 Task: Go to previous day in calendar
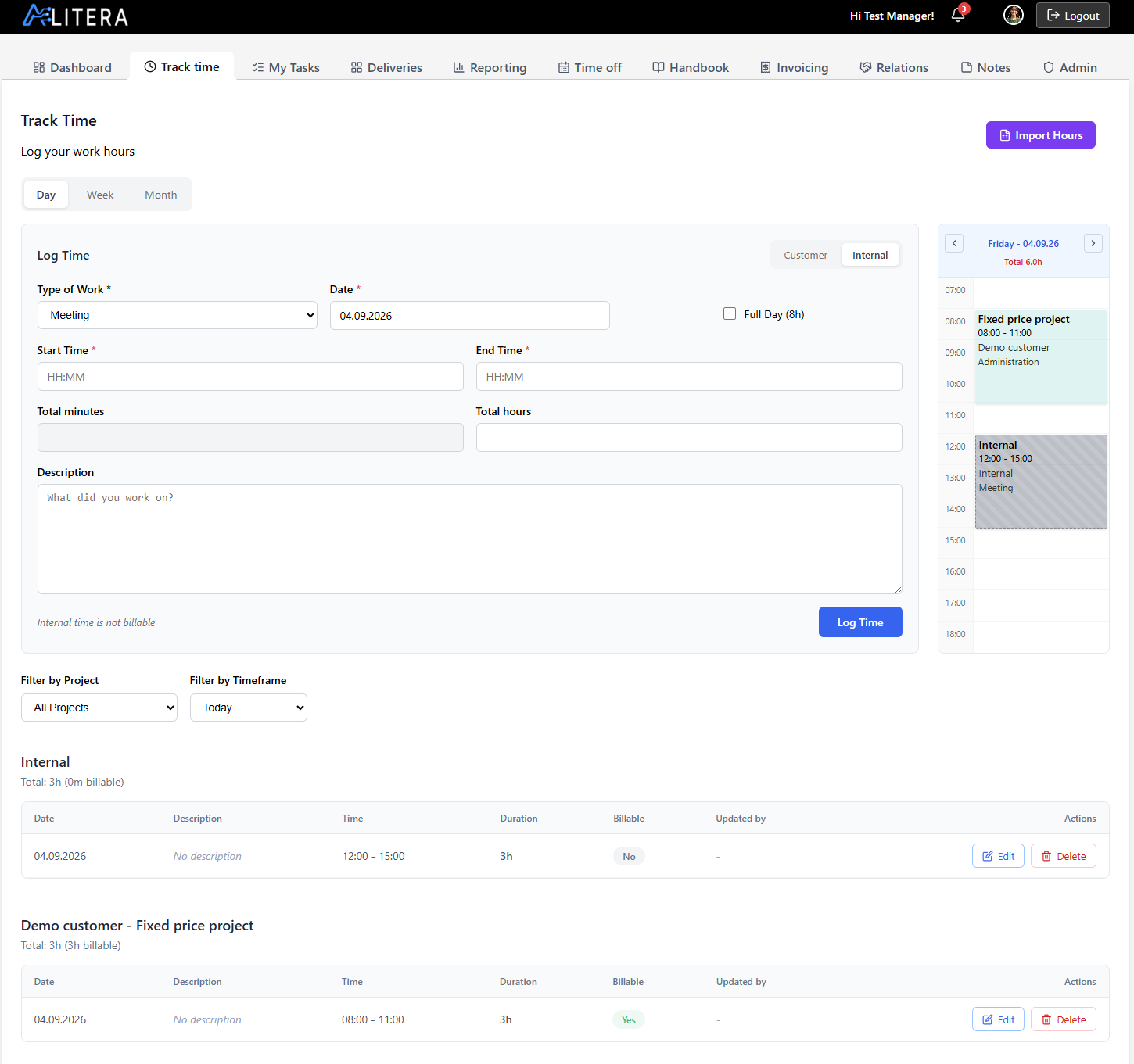(954, 243)
